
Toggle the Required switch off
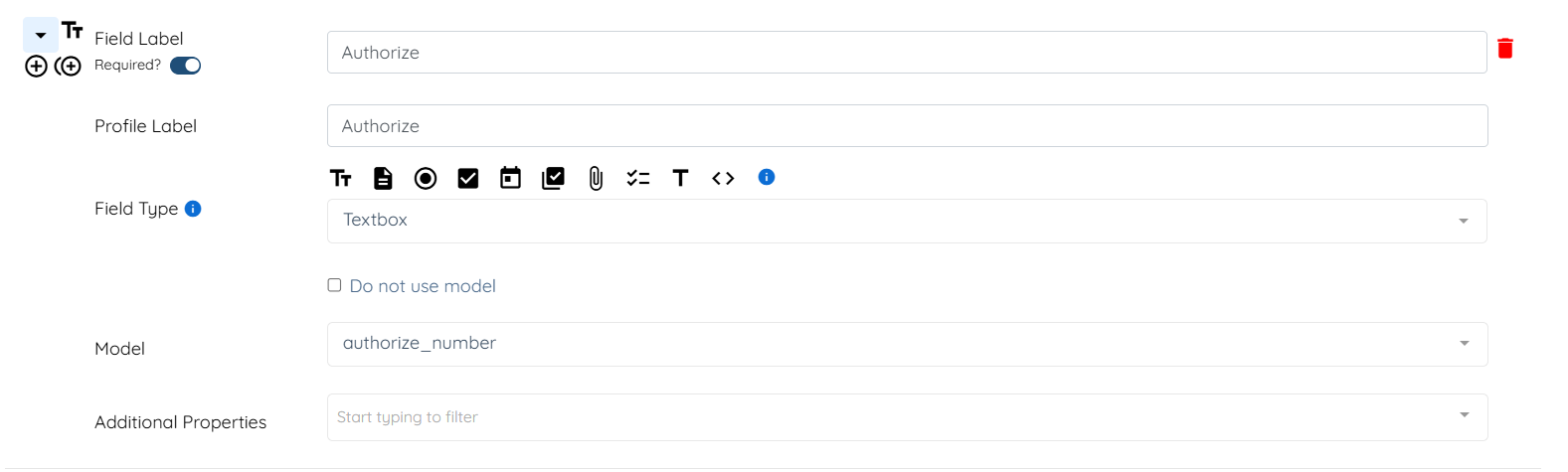coord(186,66)
